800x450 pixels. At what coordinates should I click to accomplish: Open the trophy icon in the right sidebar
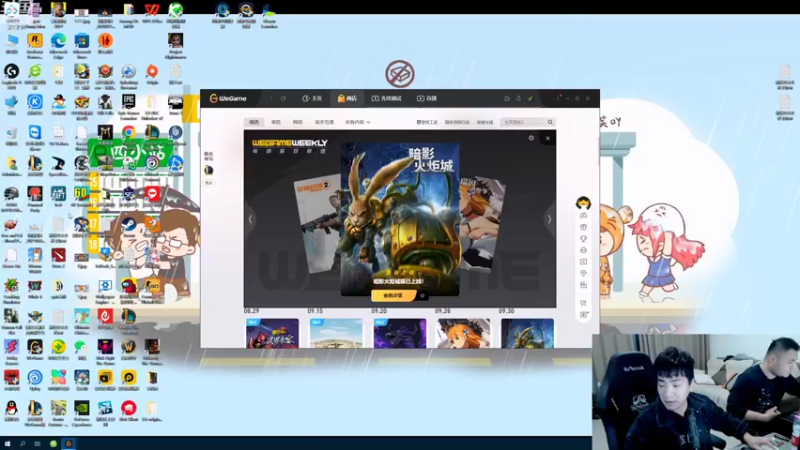[583, 239]
